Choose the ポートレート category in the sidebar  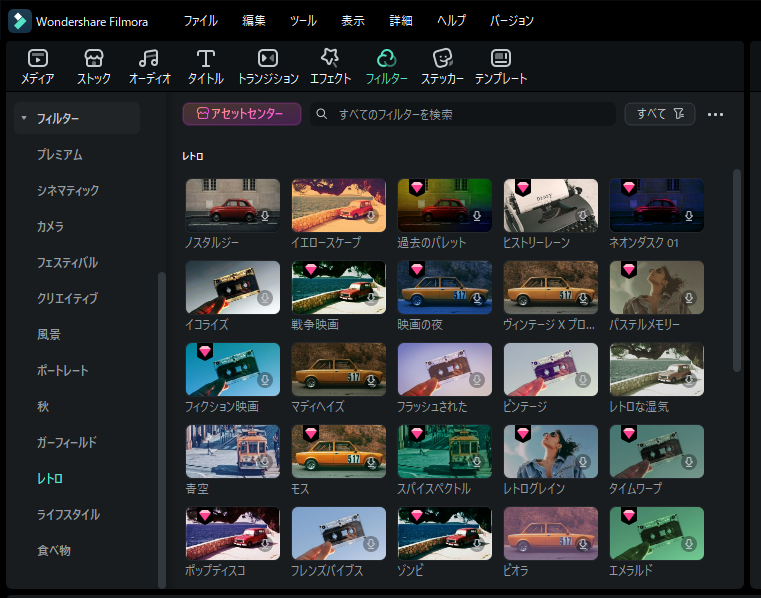tap(63, 371)
